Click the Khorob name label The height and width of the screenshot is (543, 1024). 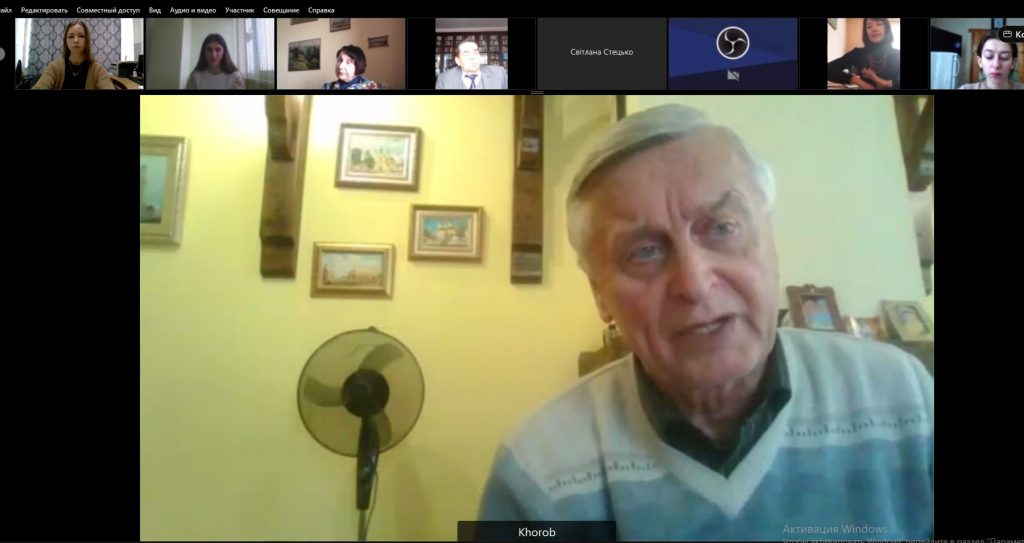[537, 532]
